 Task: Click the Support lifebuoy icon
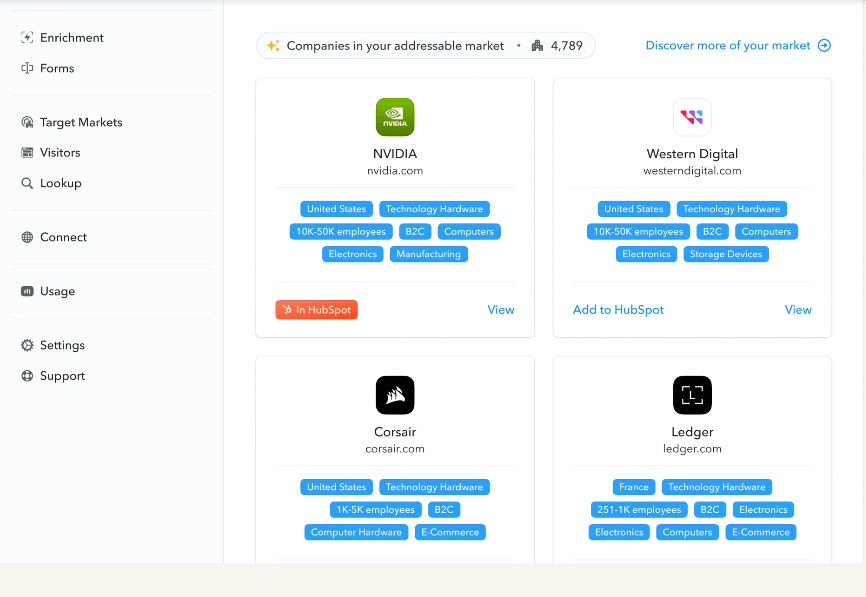[27, 376]
